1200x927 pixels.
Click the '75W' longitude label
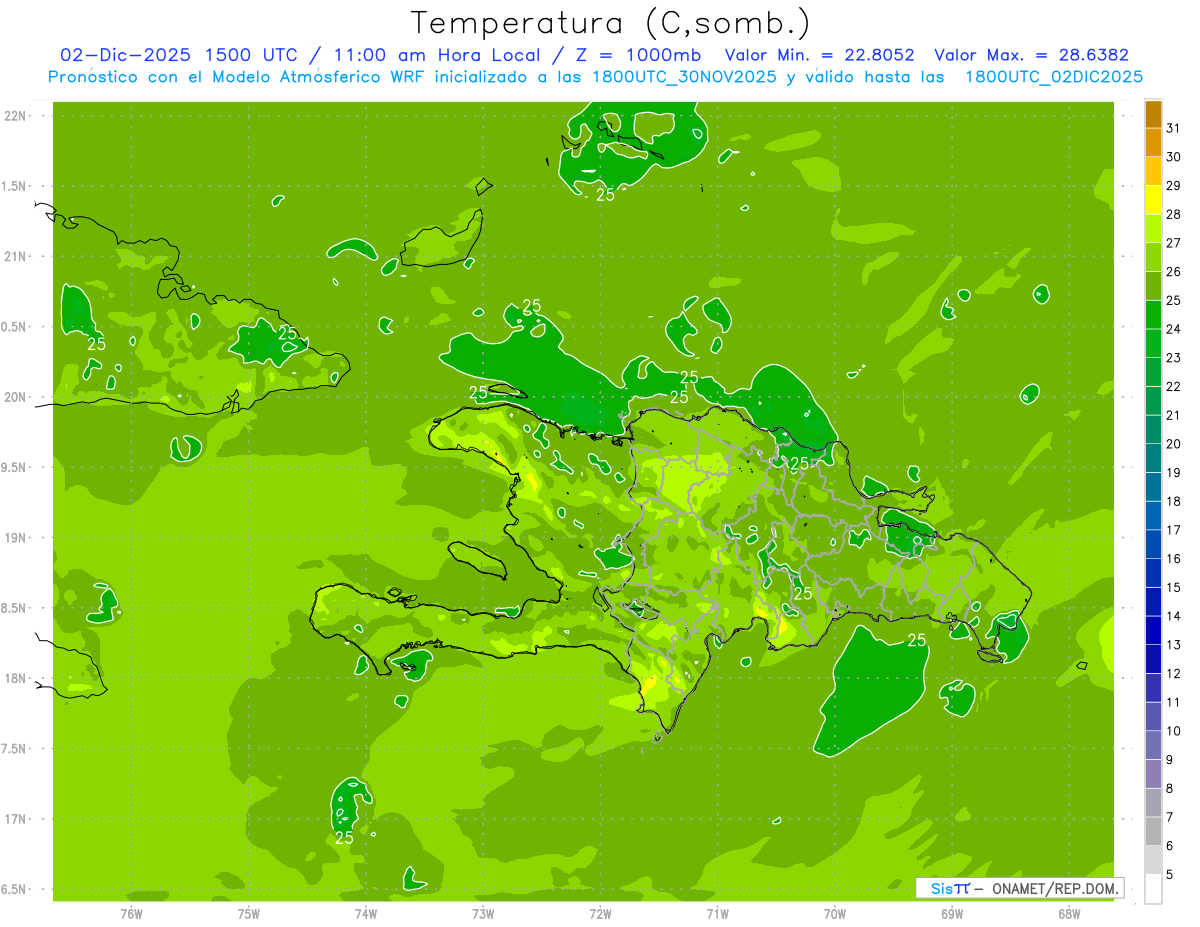pyautogui.click(x=249, y=913)
